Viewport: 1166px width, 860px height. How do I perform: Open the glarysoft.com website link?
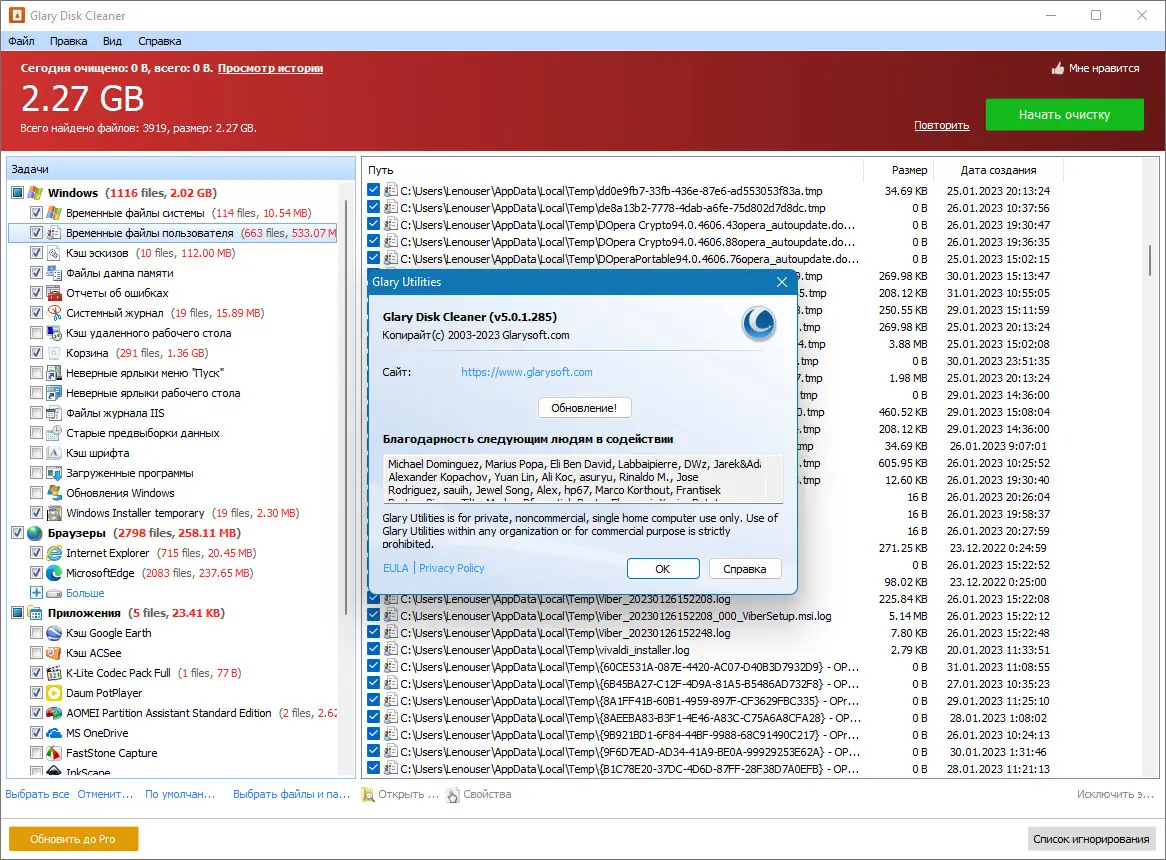[x=526, y=372]
